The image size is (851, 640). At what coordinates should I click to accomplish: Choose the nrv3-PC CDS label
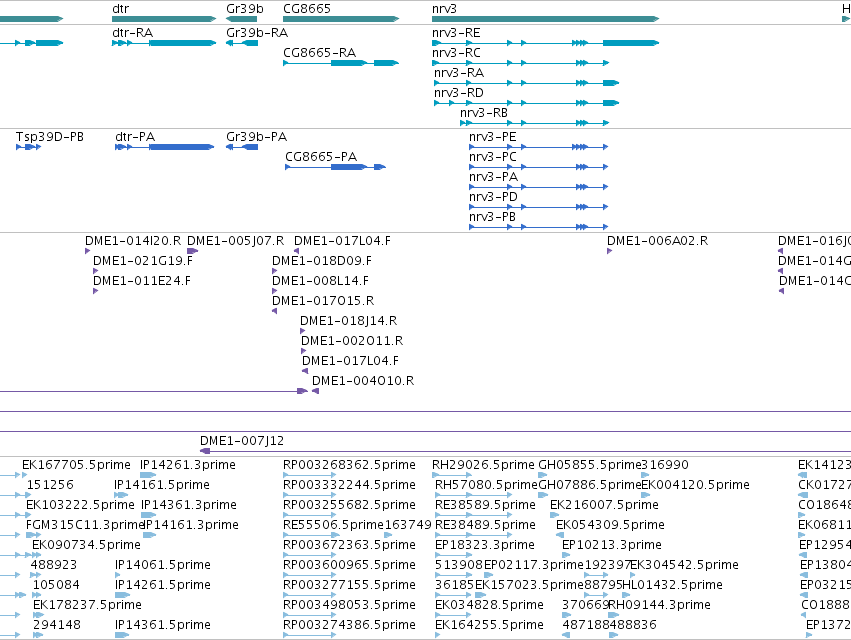(493, 157)
